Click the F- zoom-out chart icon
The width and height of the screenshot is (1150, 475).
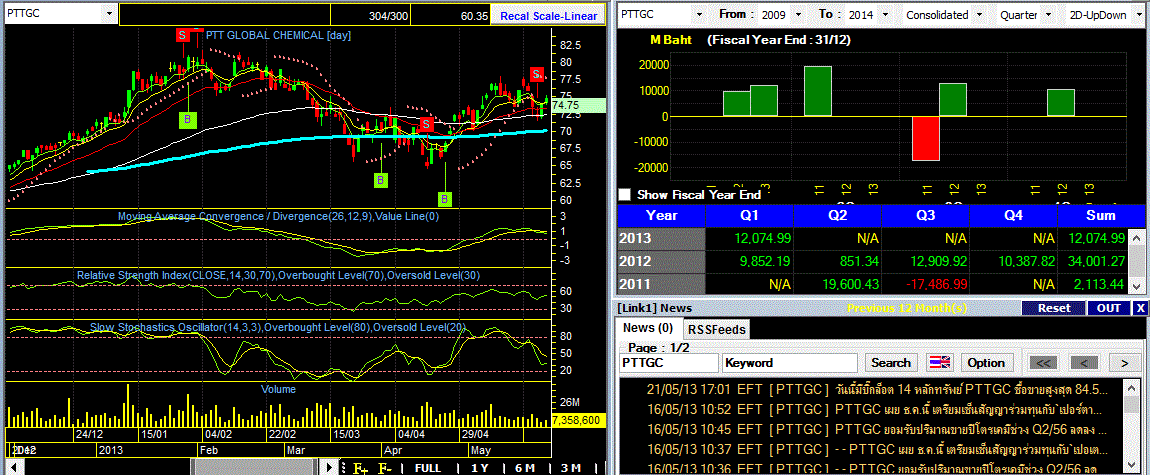point(385,468)
